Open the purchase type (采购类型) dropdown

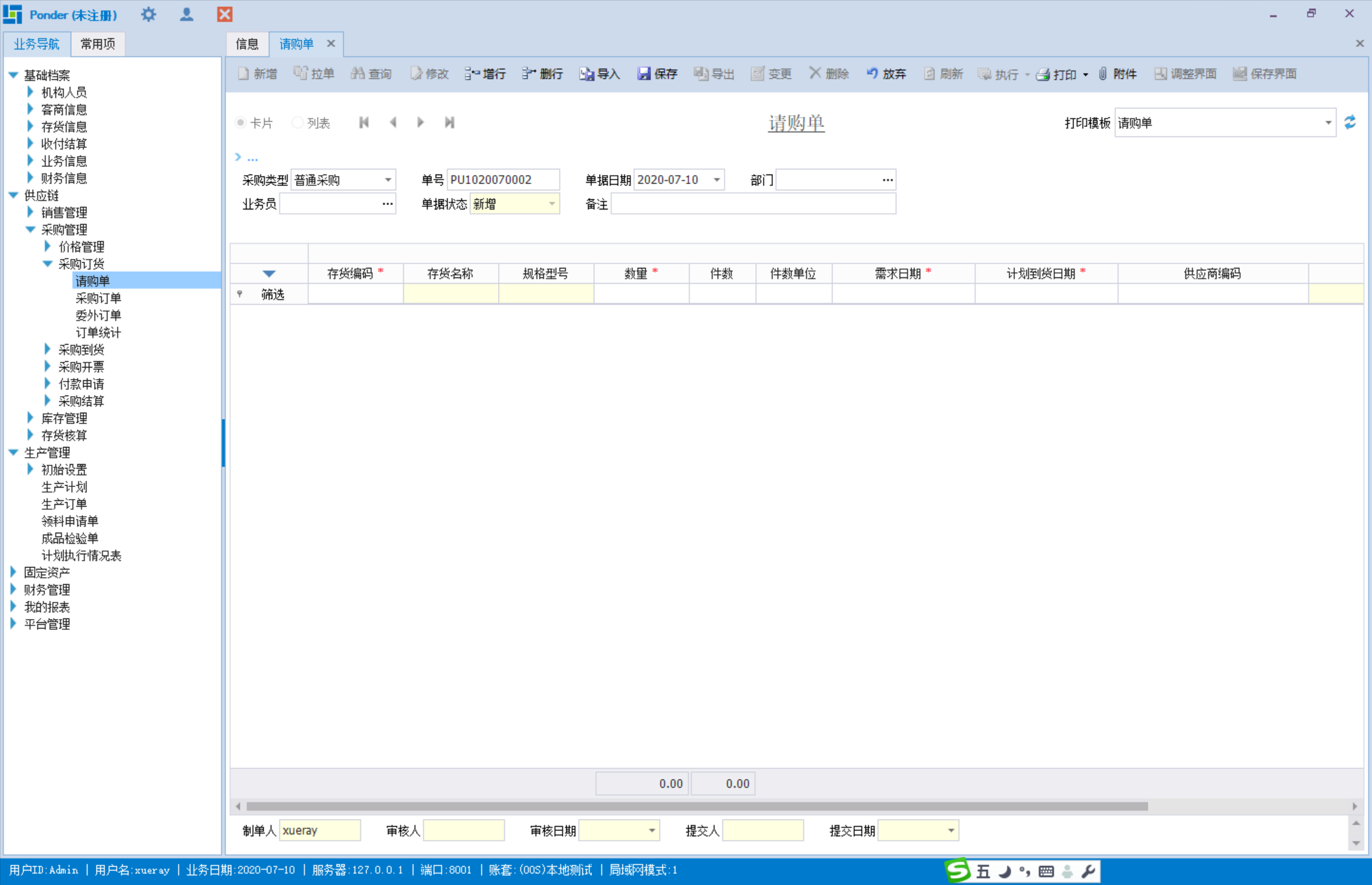[x=388, y=180]
